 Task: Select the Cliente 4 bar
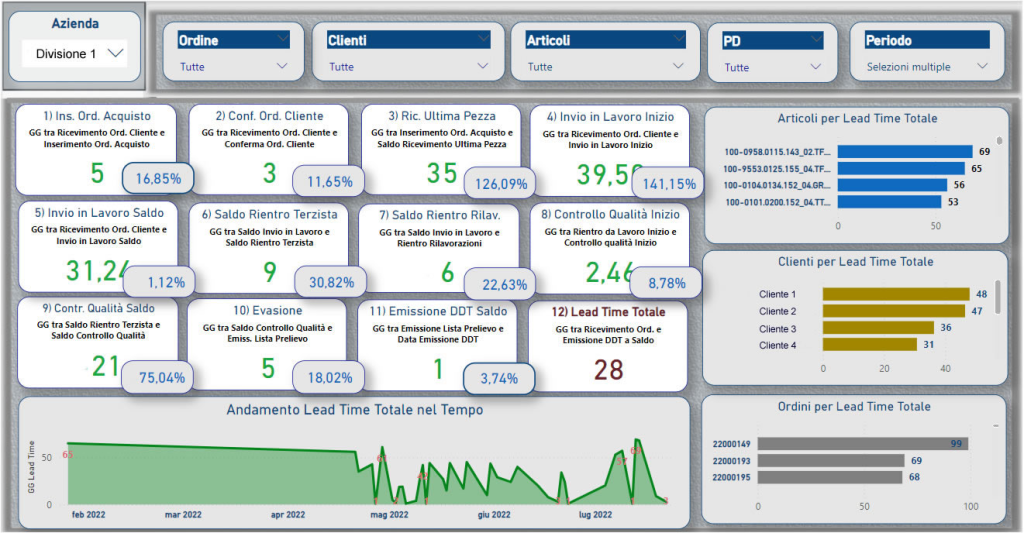point(869,345)
